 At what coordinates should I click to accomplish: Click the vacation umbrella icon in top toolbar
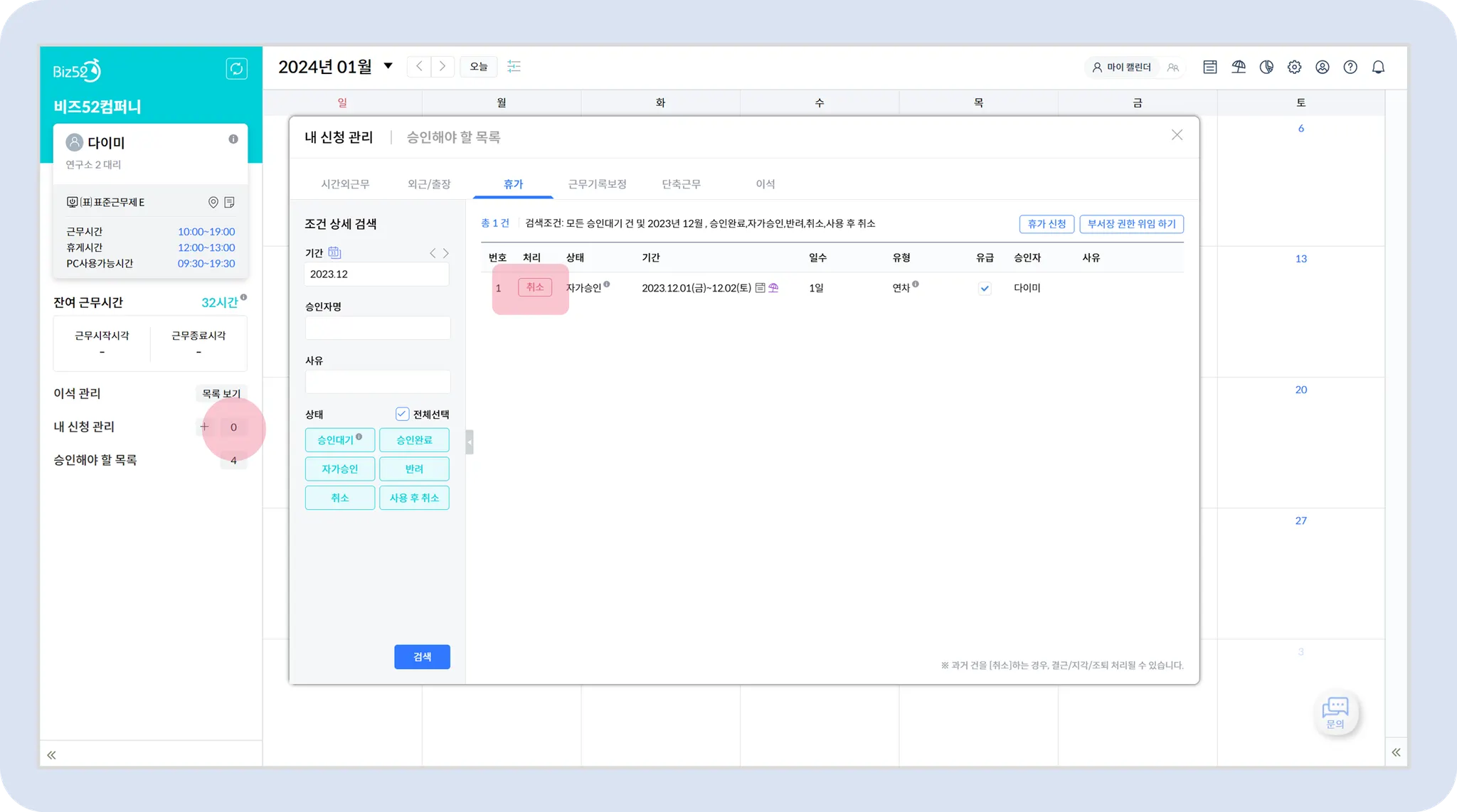pos(1239,67)
